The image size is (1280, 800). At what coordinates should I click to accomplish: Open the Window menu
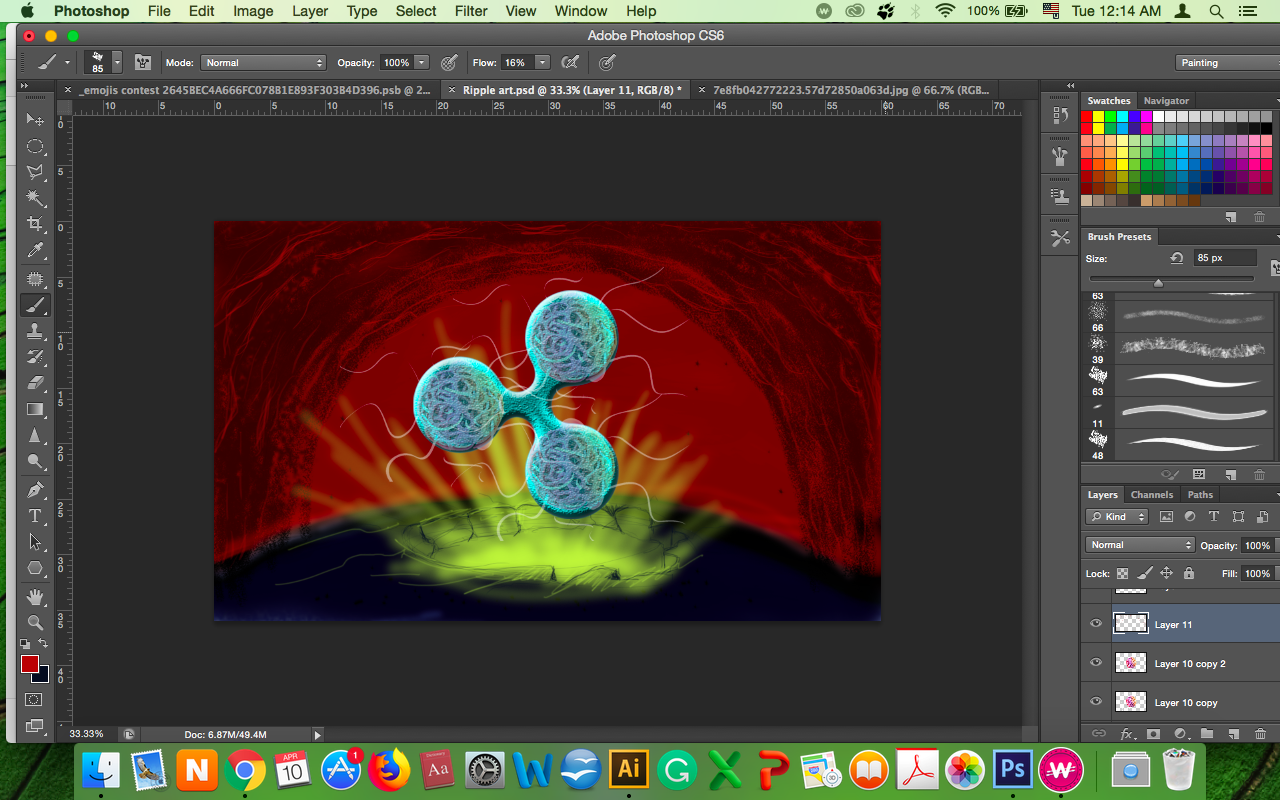(x=580, y=11)
